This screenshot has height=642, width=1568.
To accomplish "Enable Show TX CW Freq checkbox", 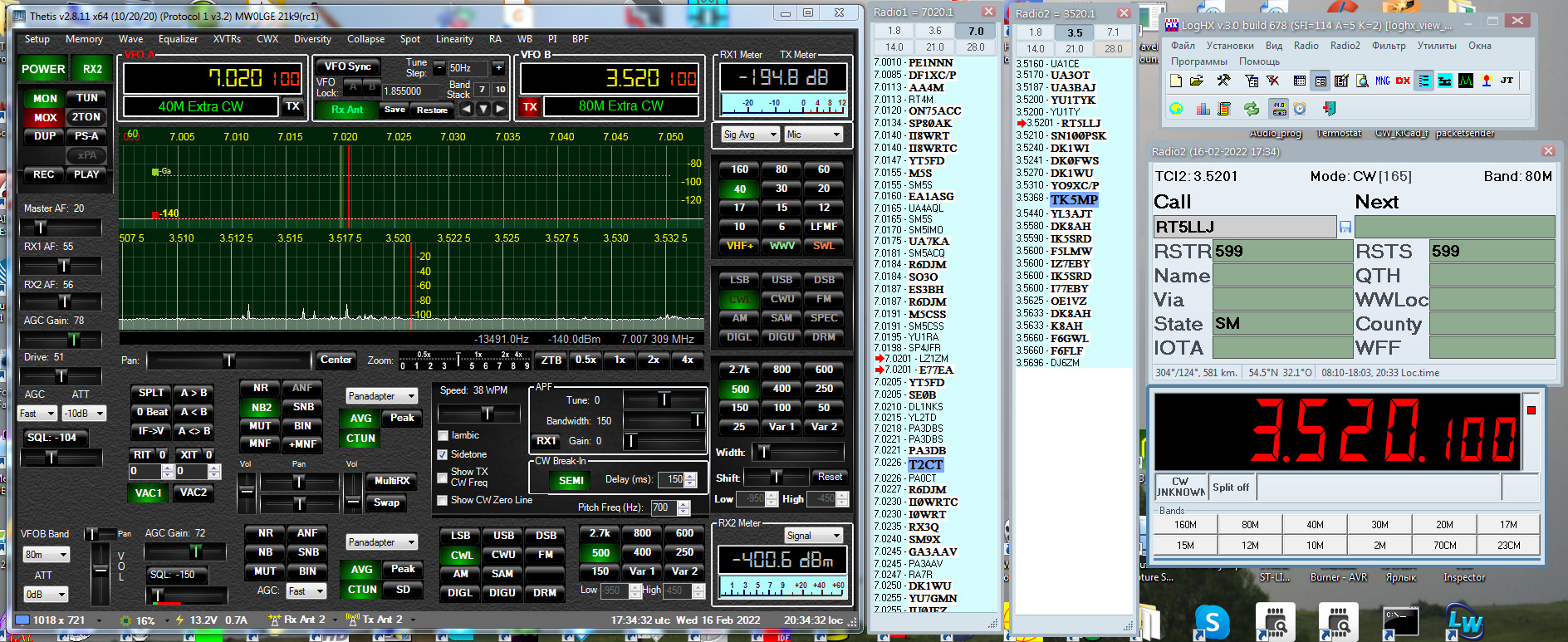I will pos(443,478).
